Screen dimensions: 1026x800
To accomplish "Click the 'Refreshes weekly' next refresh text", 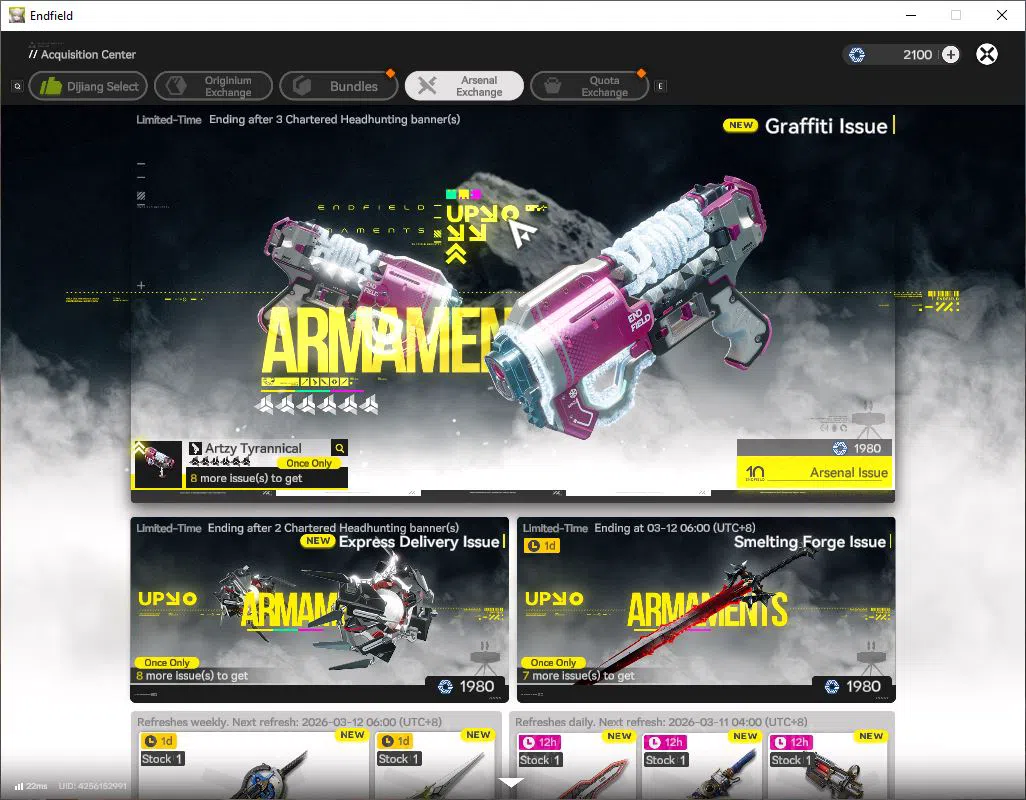I will click(289, 722).
